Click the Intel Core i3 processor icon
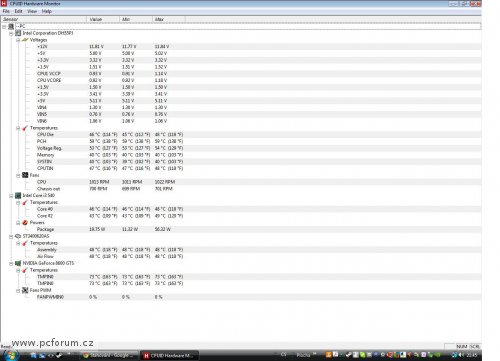This screenshot has width=500, height=361. [18, 195]
